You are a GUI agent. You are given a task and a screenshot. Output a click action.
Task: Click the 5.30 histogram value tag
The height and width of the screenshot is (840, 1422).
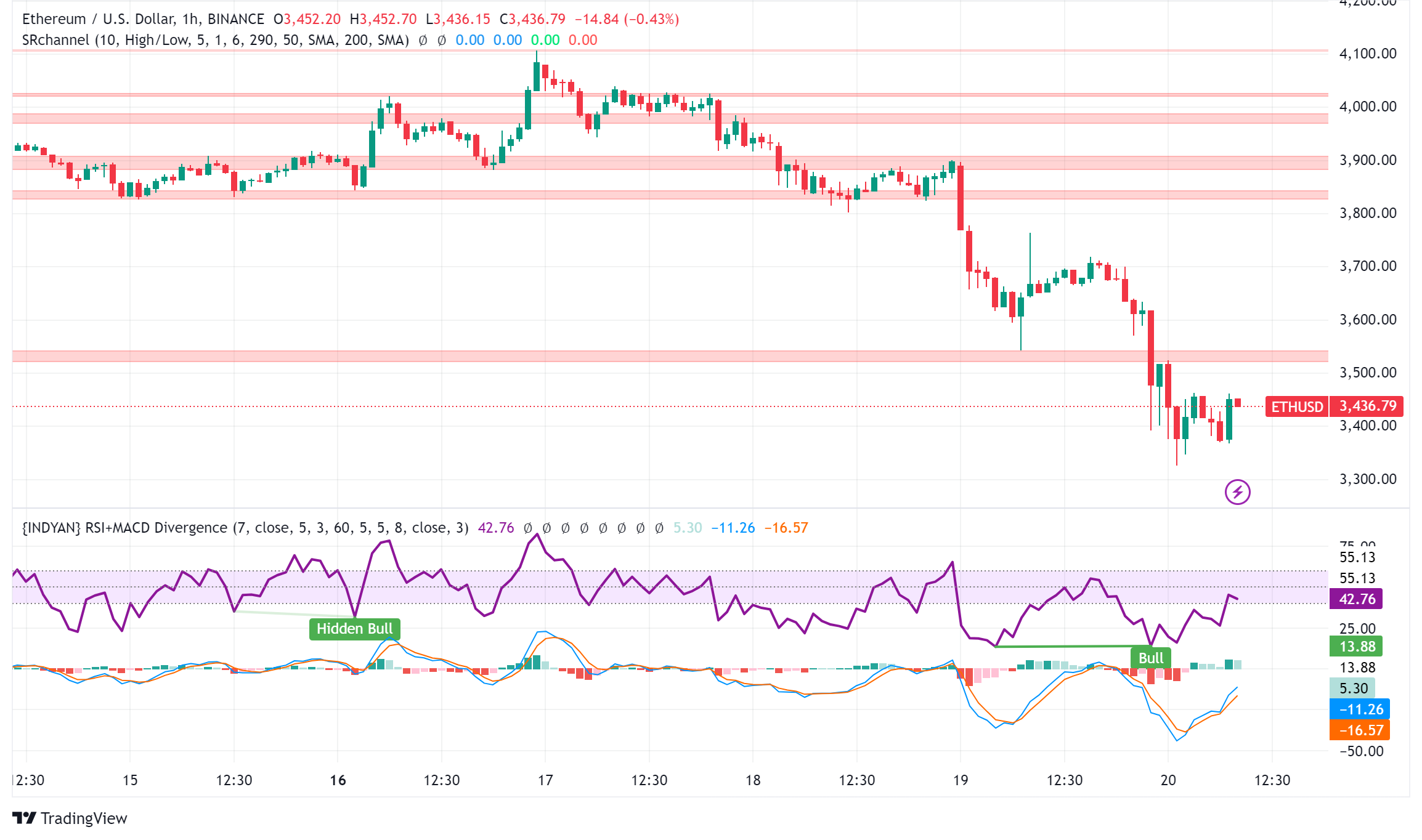click(x=1352, y=688)
